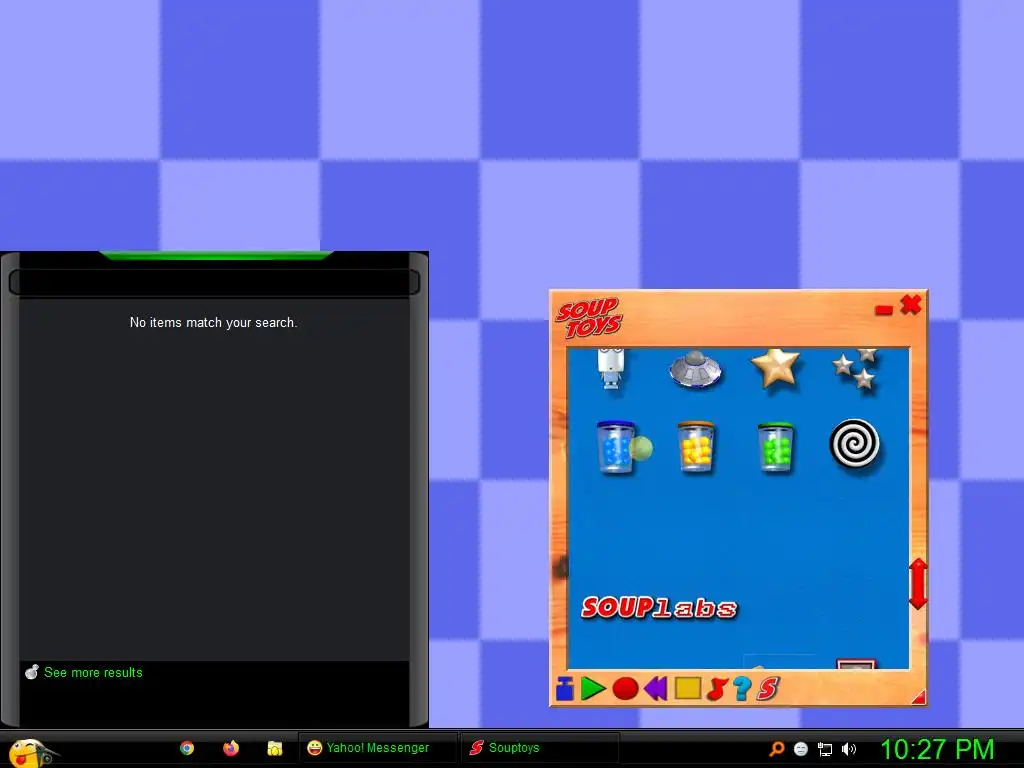
Task: Switch to Souptoys taskbar button
Action: (539, 748)
